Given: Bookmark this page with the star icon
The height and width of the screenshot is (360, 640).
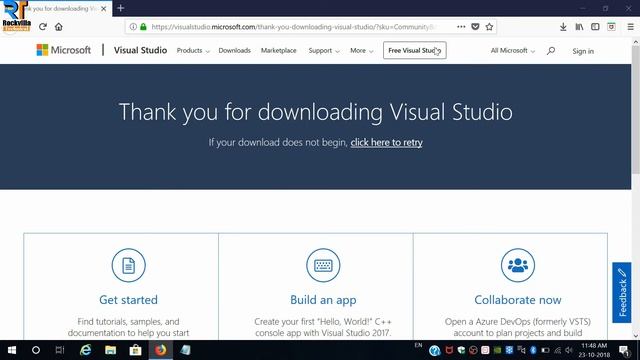Looking at the screenshot, I should pyautogui.click(x=489, y=27).
